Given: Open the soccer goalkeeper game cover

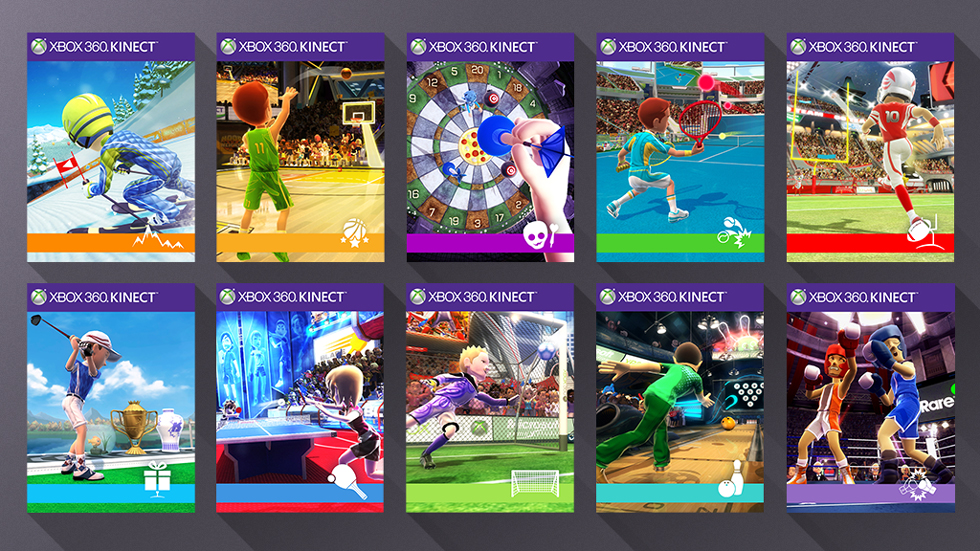Looking at the screenshot, I should (490, 398).
